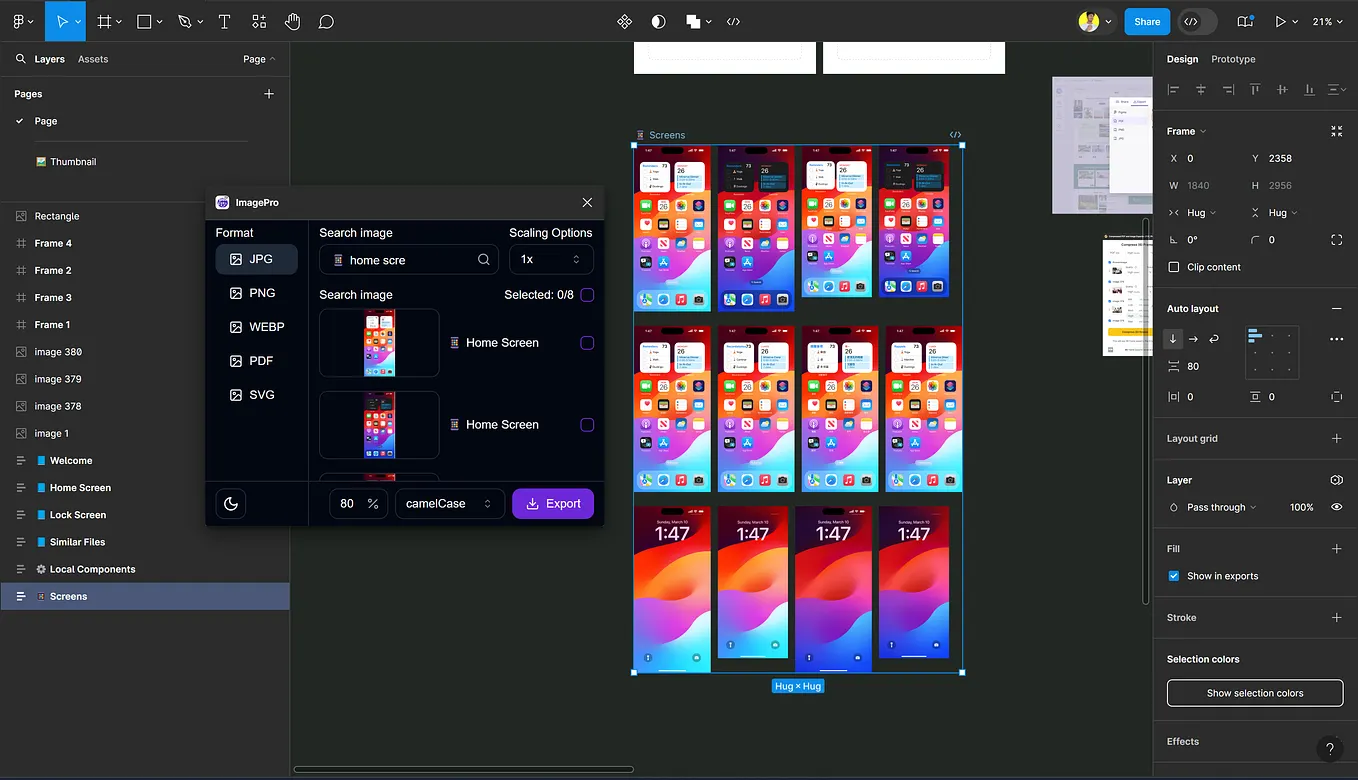Select the Pen tool

pos(184,21)
